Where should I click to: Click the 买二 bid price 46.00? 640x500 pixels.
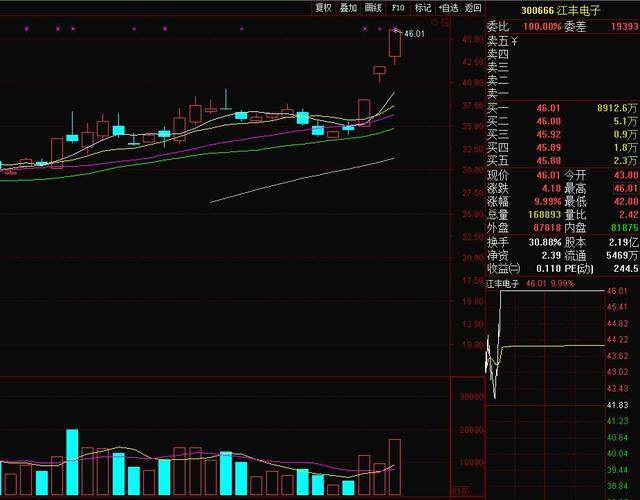coord(549,121)
